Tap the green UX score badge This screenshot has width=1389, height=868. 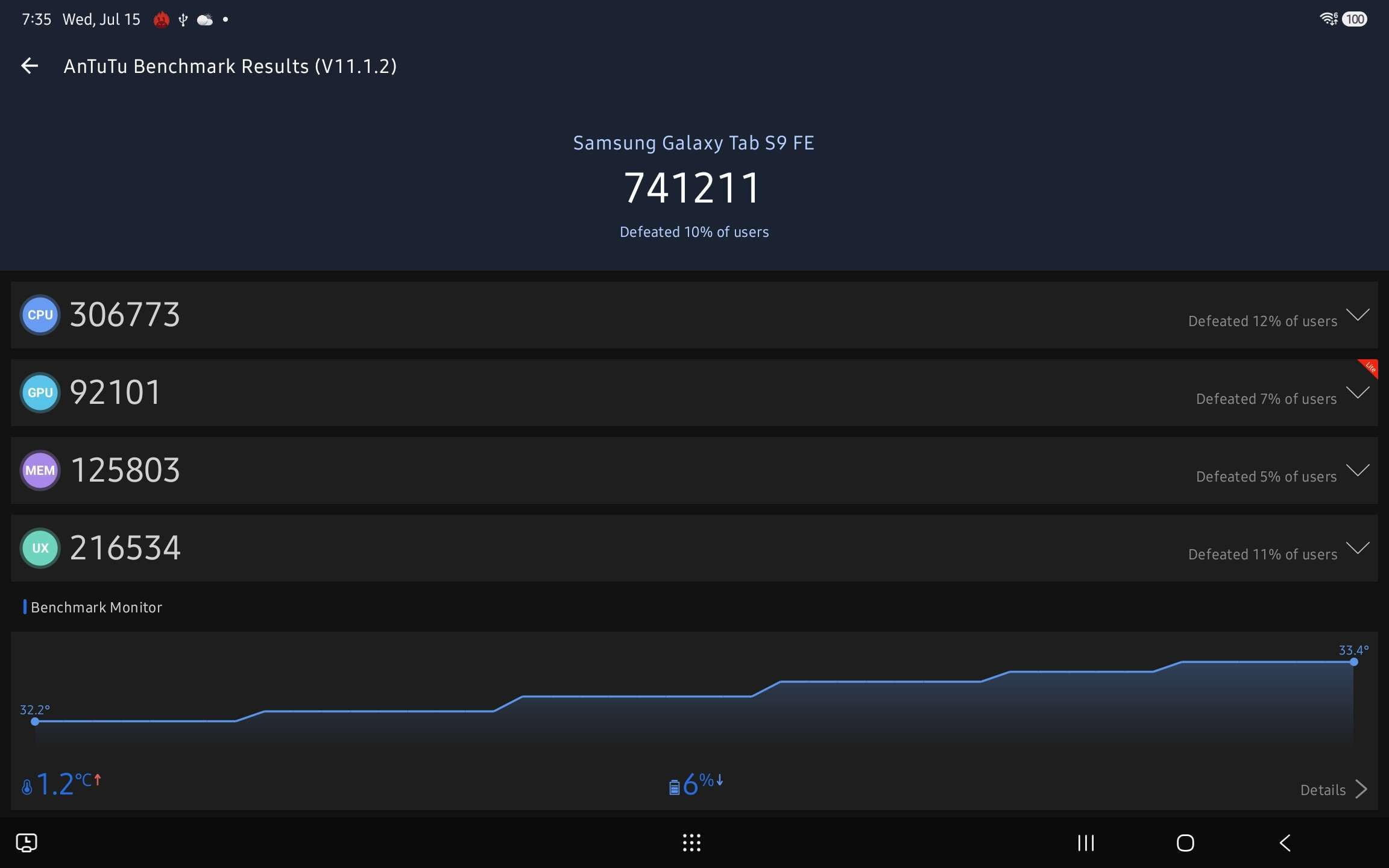[40, 548]
